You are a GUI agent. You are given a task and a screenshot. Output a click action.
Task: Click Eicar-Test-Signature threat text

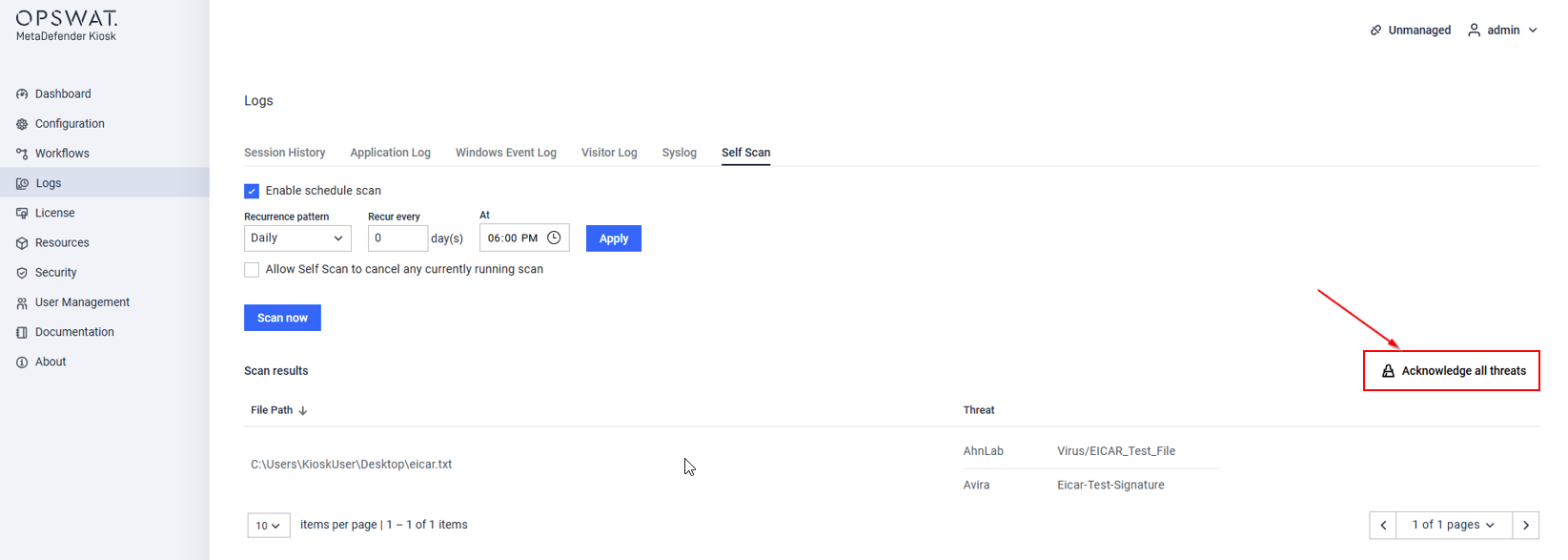(x=1110, y=485)
